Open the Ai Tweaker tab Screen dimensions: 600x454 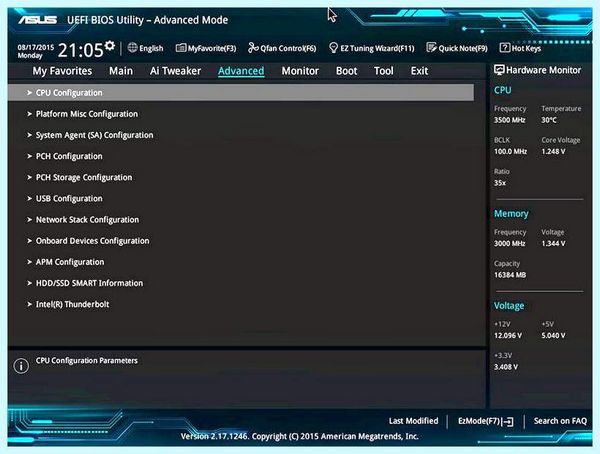point(175,71)
